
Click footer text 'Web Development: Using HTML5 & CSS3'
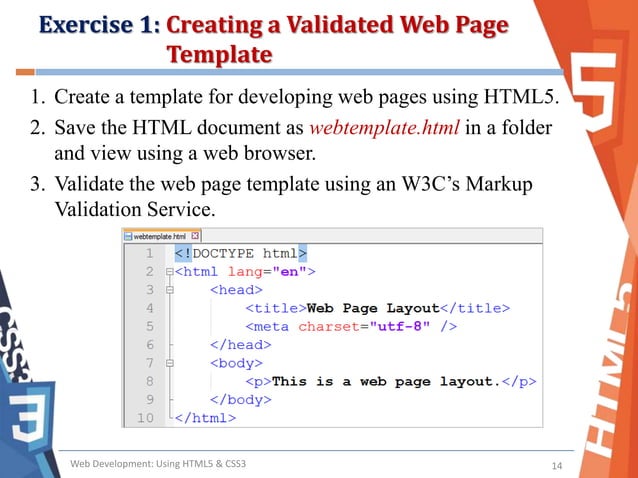click(158, 464)
